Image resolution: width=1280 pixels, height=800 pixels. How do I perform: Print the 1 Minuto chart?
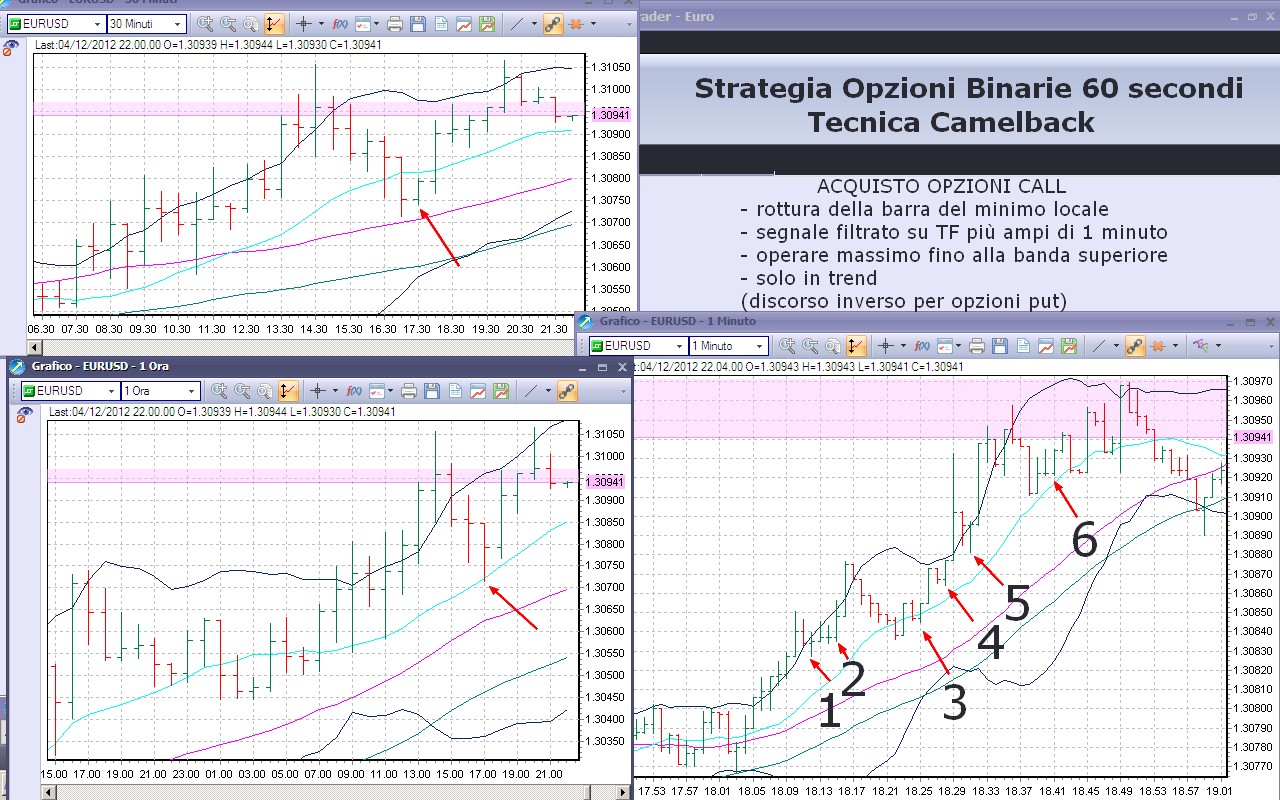[x=976, y=346]
